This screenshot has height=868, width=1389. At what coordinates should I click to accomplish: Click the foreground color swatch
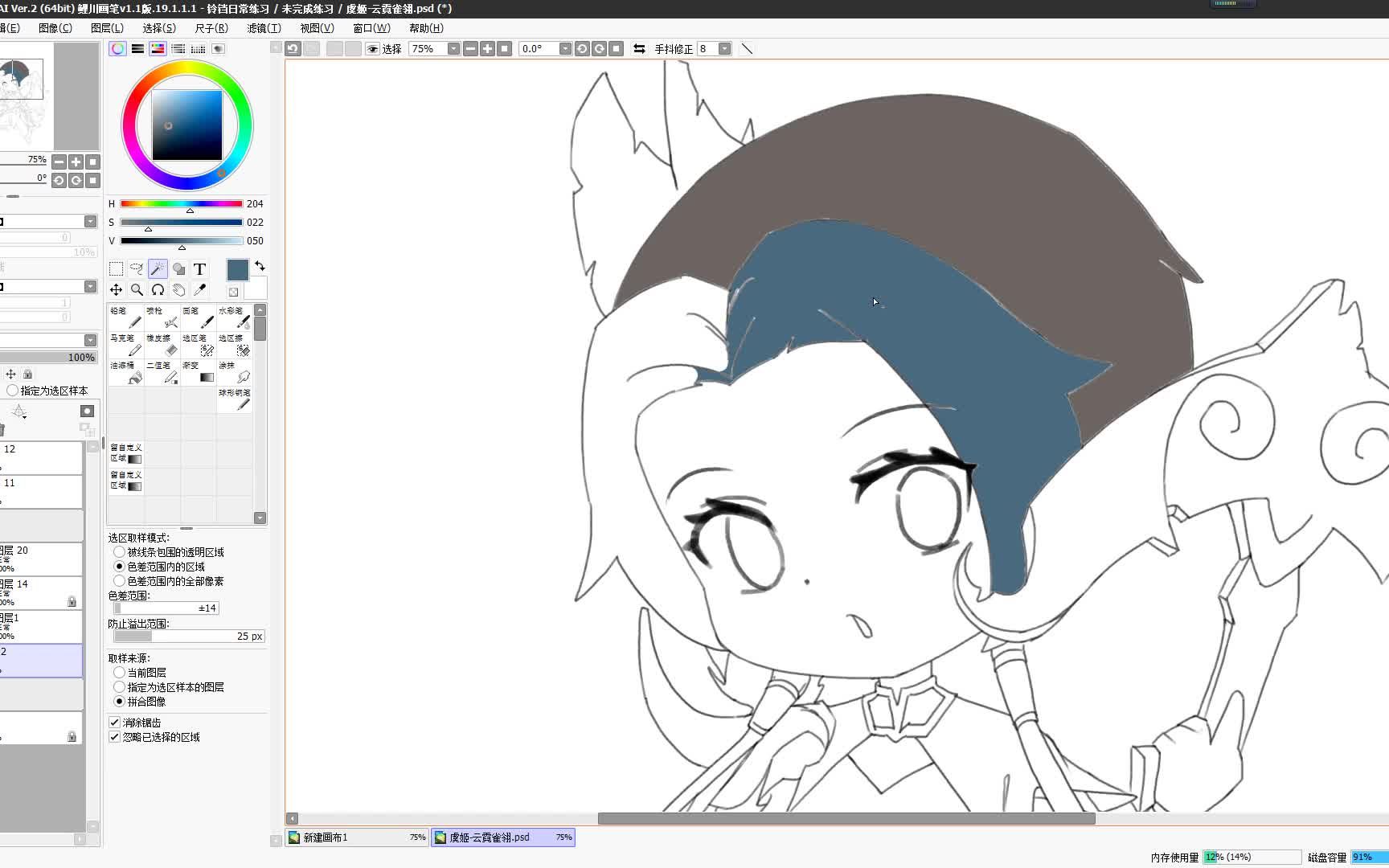pos(238,270)
